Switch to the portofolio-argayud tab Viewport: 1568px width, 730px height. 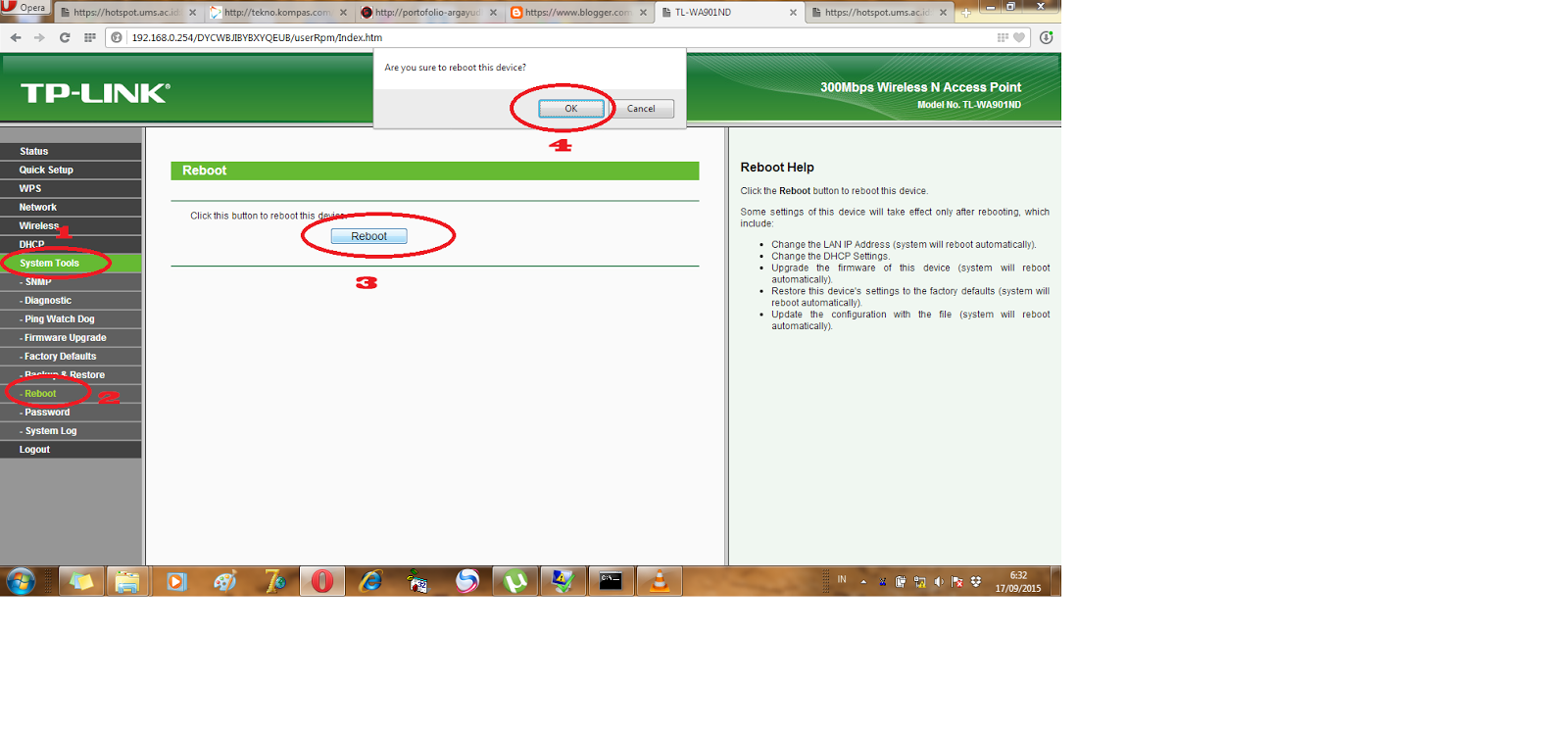click(428, 13)
